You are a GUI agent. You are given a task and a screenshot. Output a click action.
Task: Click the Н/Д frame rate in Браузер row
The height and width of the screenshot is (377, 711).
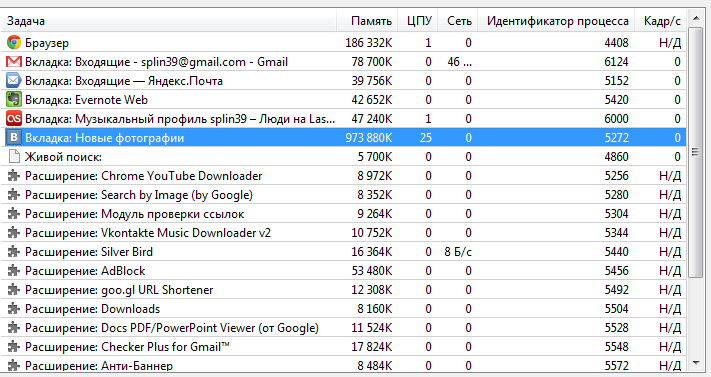[670, 43]
